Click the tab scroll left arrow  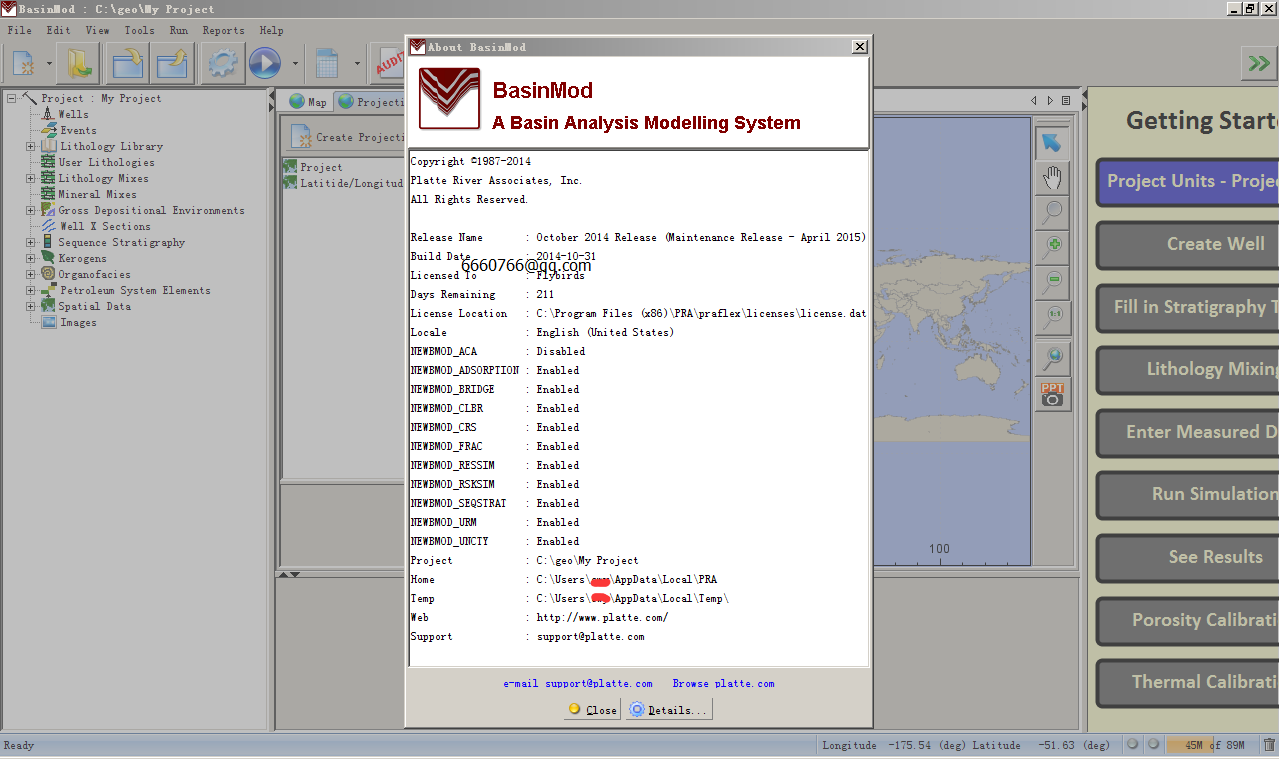tap(1035, 101)
